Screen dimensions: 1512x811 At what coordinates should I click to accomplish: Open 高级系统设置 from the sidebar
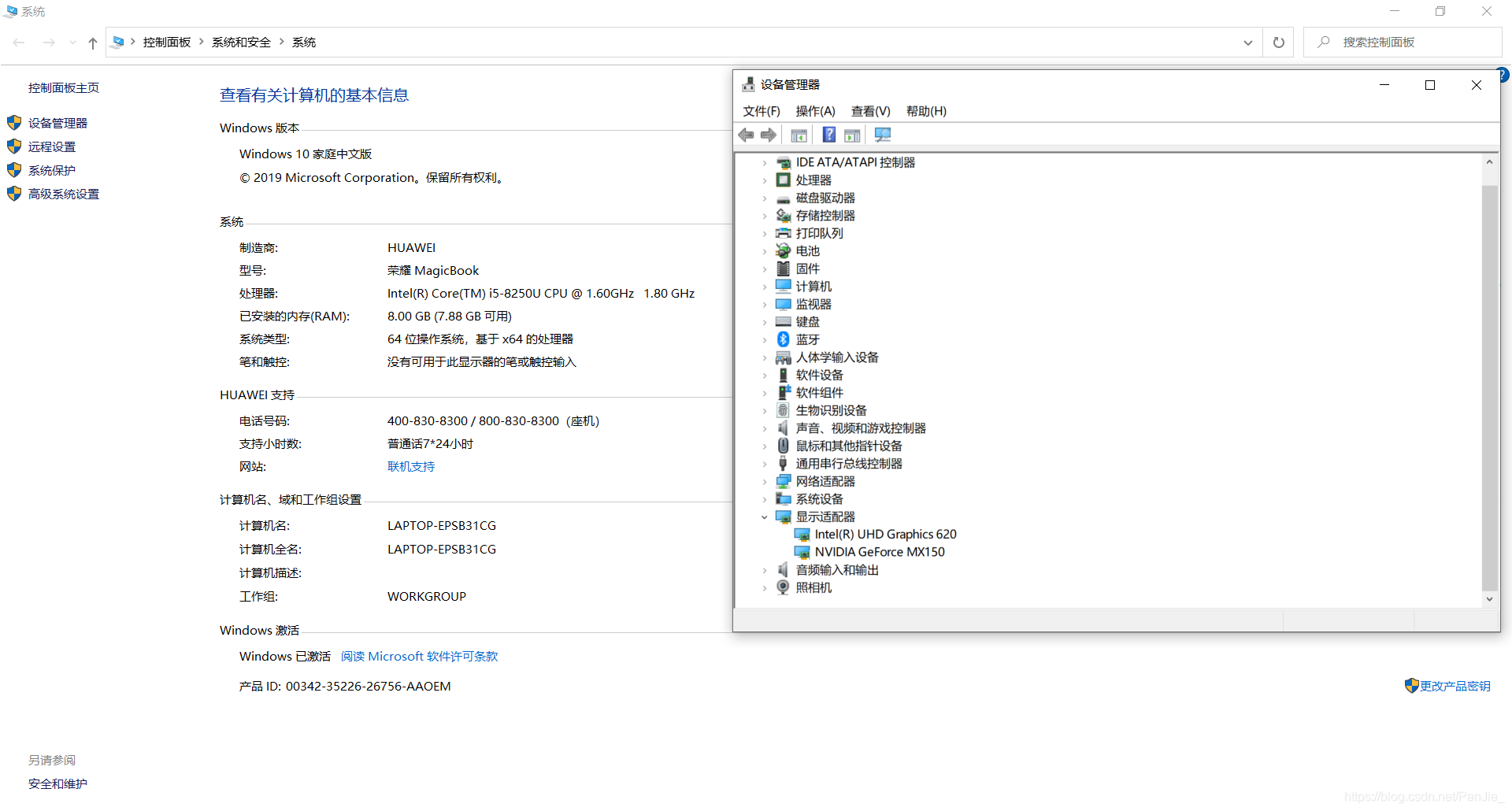tap(64, 194)
